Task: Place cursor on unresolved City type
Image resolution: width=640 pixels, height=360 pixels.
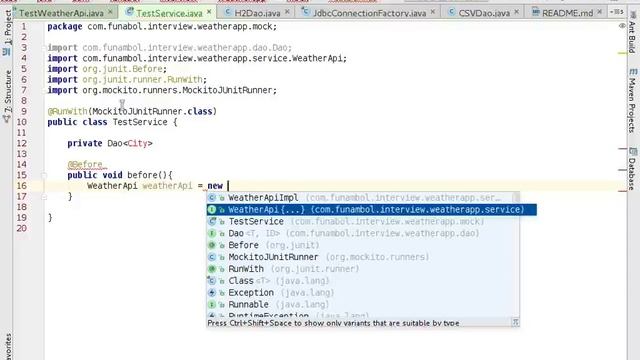Action: tap(138, 143)
